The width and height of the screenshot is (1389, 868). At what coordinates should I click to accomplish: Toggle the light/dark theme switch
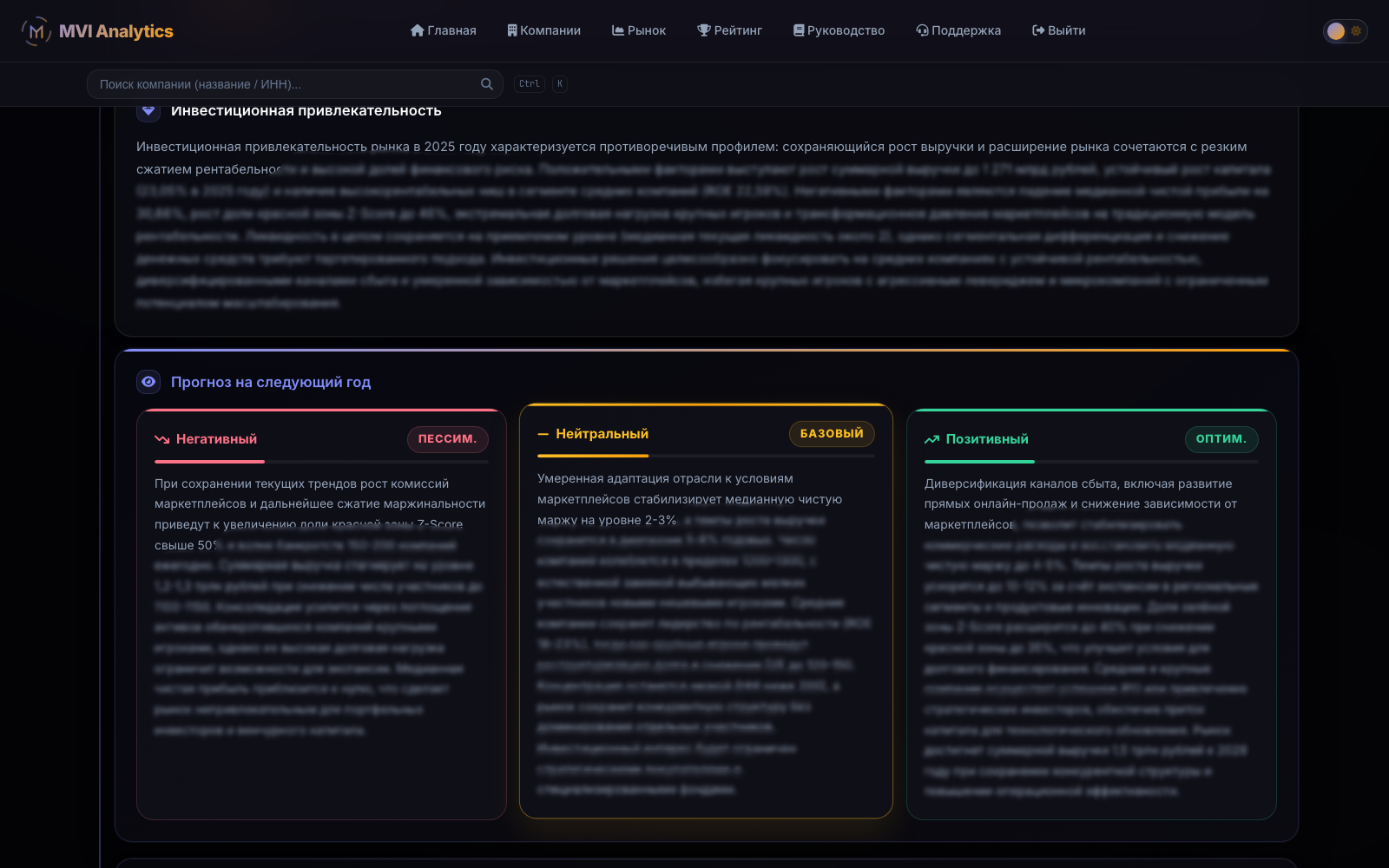tap(1345, 31)
